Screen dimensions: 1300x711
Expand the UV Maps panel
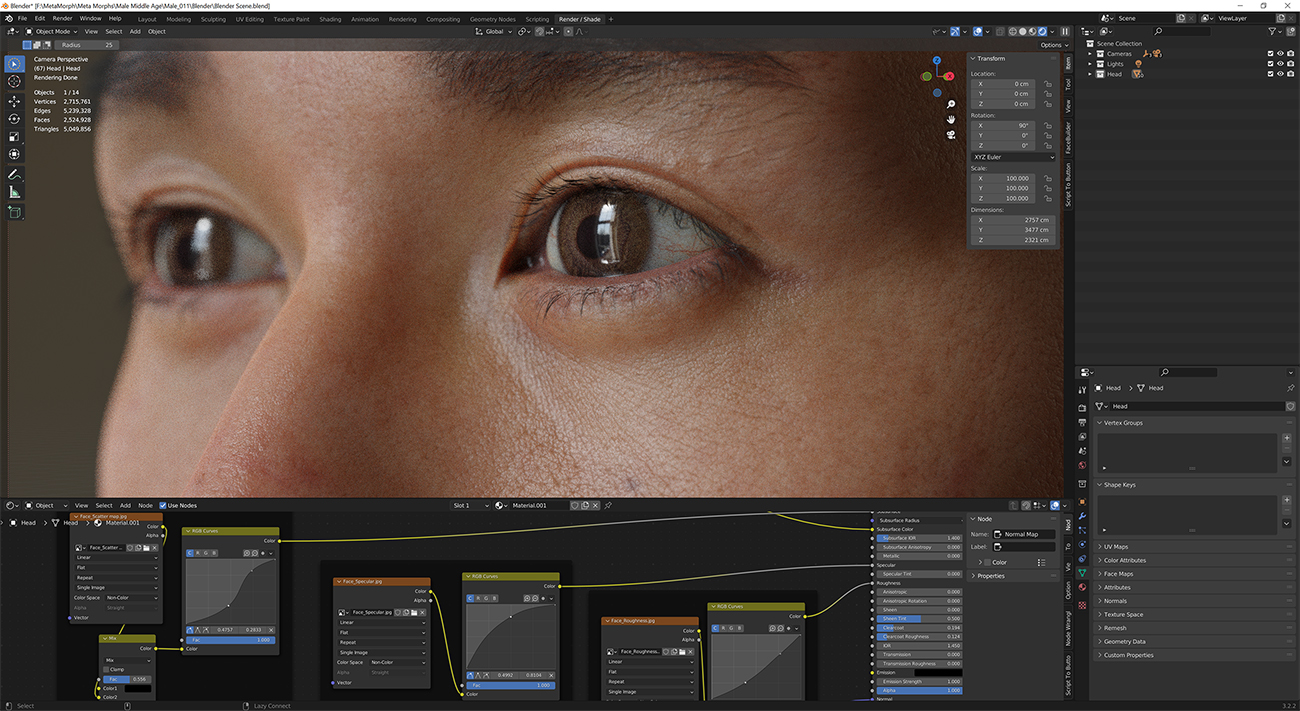pyautogui.click(x=1115, y=547)
